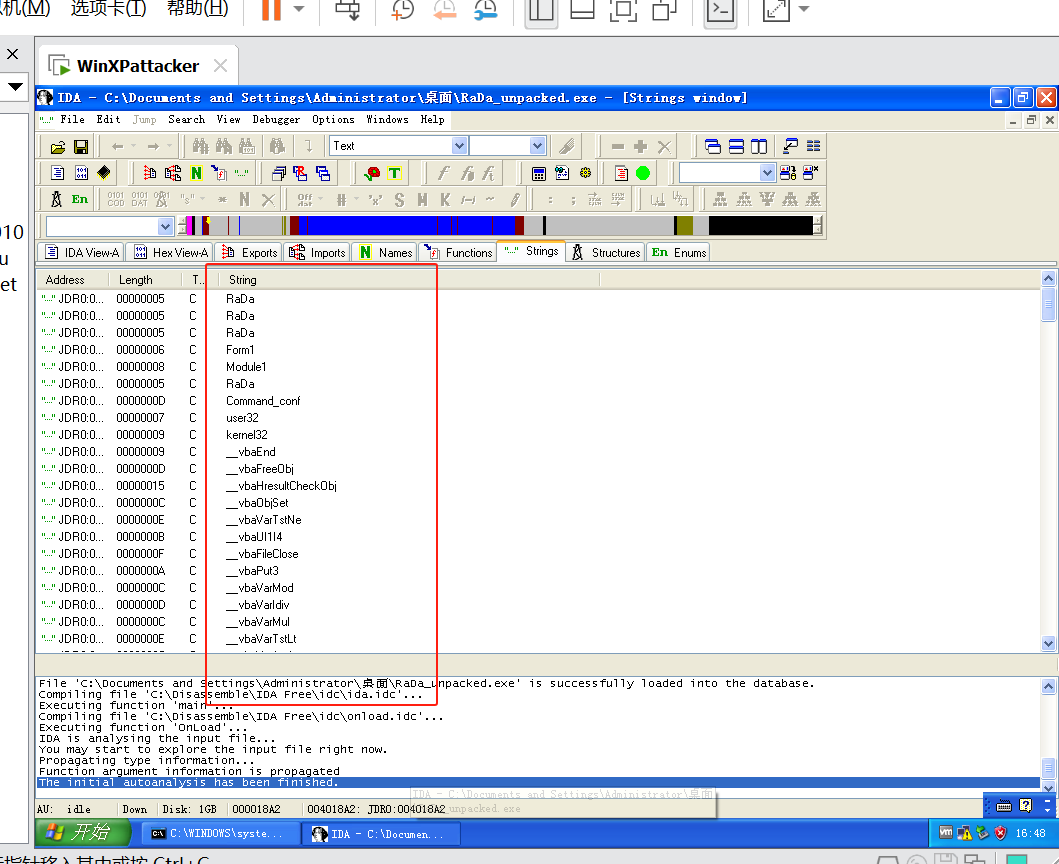Sort by the String column header

(x=409, y=280)
